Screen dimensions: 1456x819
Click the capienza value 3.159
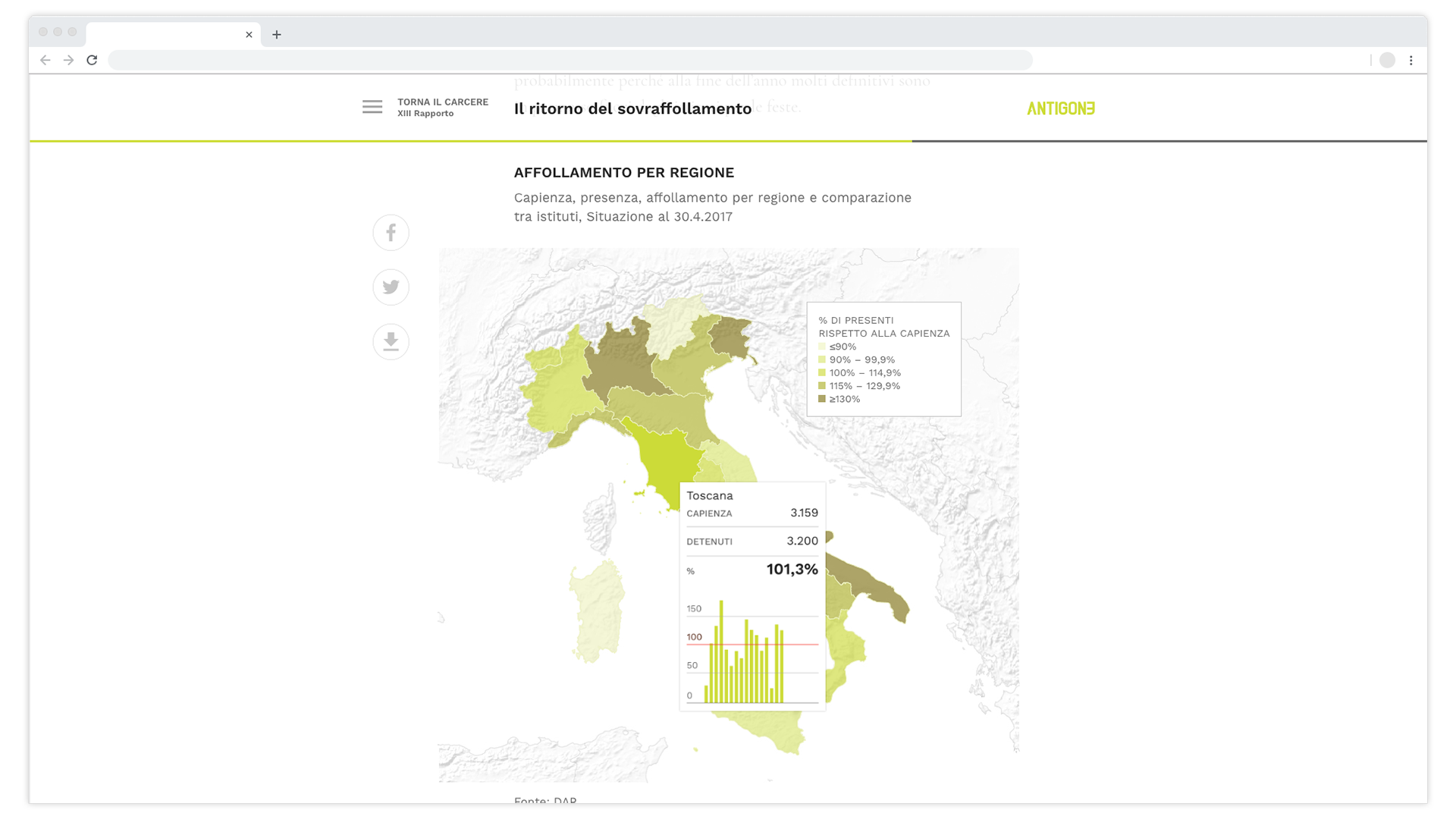pos(804,513)
